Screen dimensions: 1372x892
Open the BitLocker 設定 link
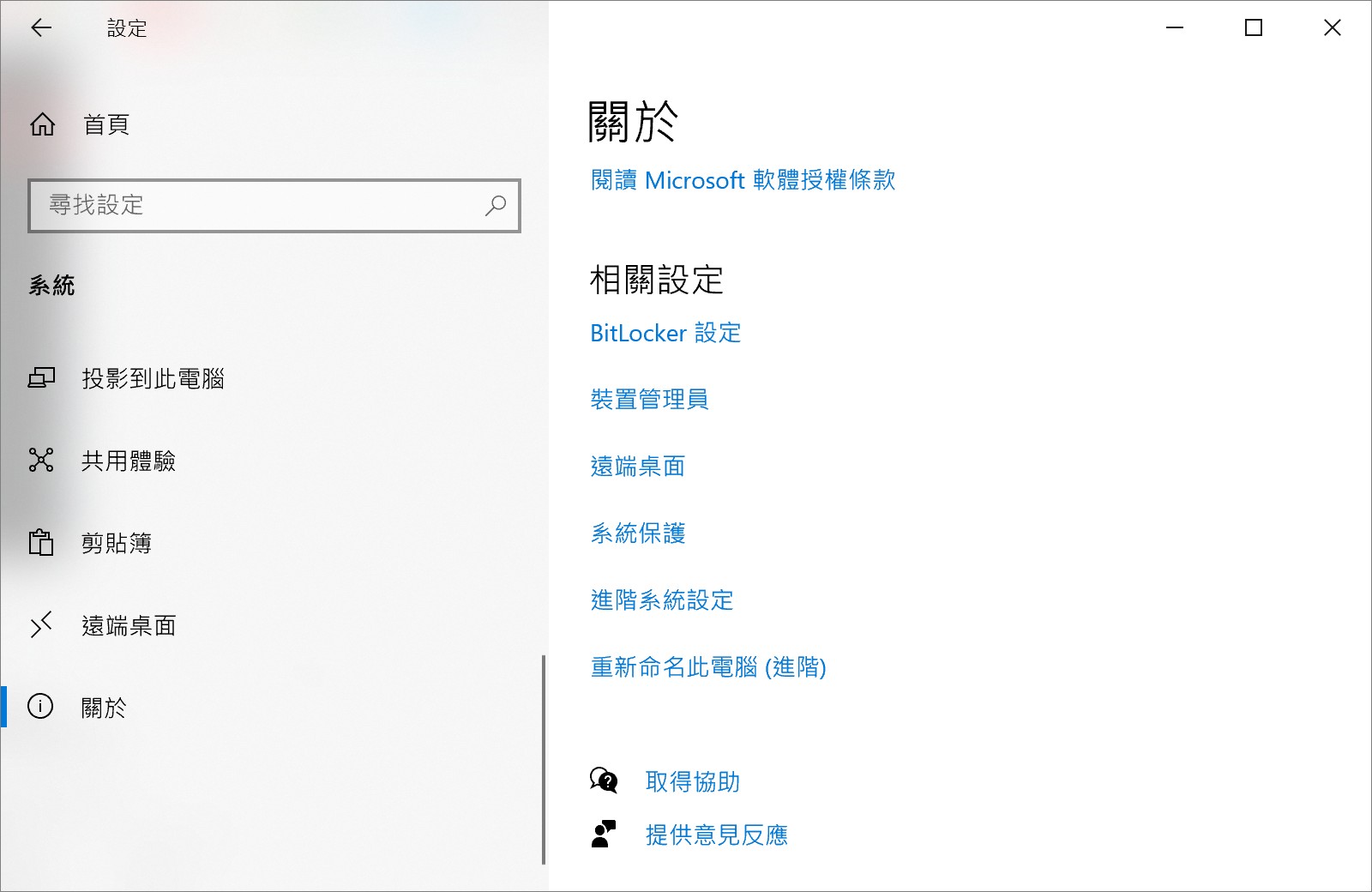coord(665,333)
